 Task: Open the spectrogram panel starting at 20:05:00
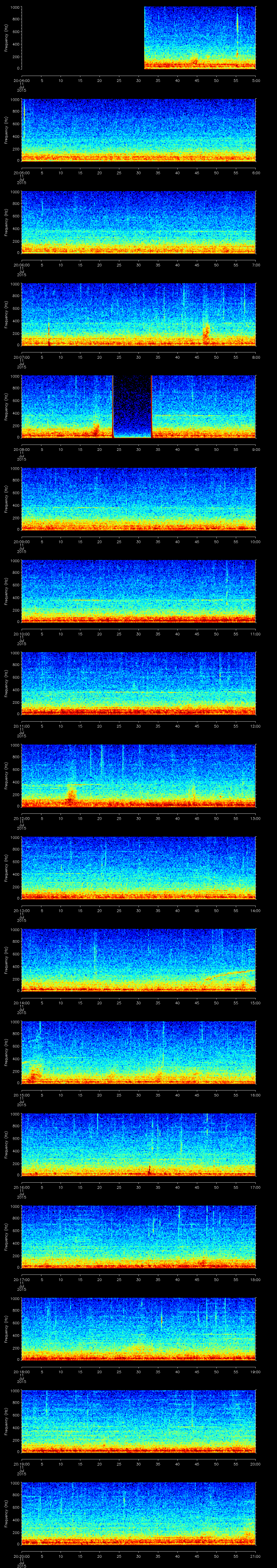click(139, 130)
